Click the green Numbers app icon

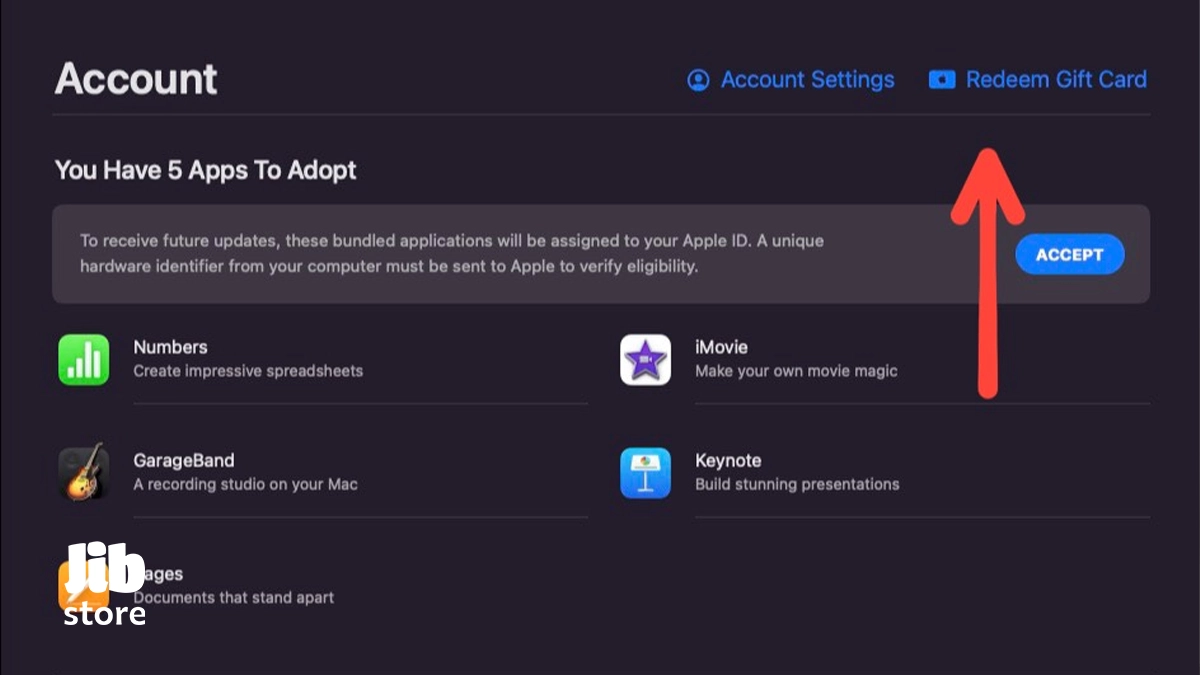(x=84, y=360)
